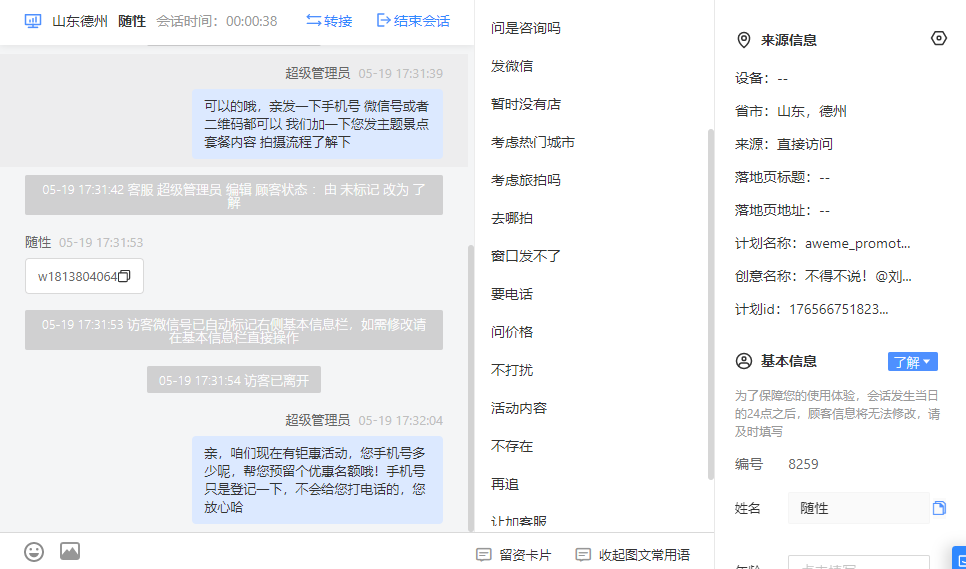Select quick phrase 考虑旅拍吗
Image resolution: width=966 pixels, height=569 pixels.
click(526, 180)
